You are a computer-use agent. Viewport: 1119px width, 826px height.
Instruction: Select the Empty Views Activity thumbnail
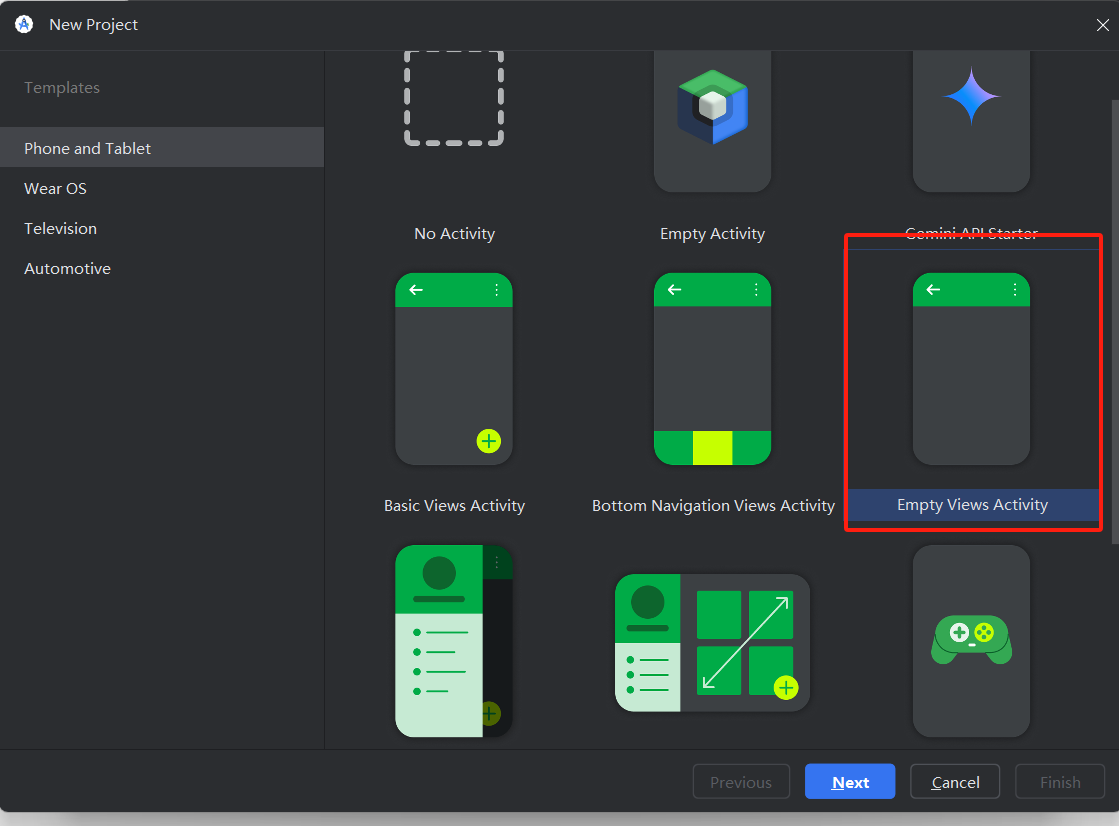tap(971, 368)
